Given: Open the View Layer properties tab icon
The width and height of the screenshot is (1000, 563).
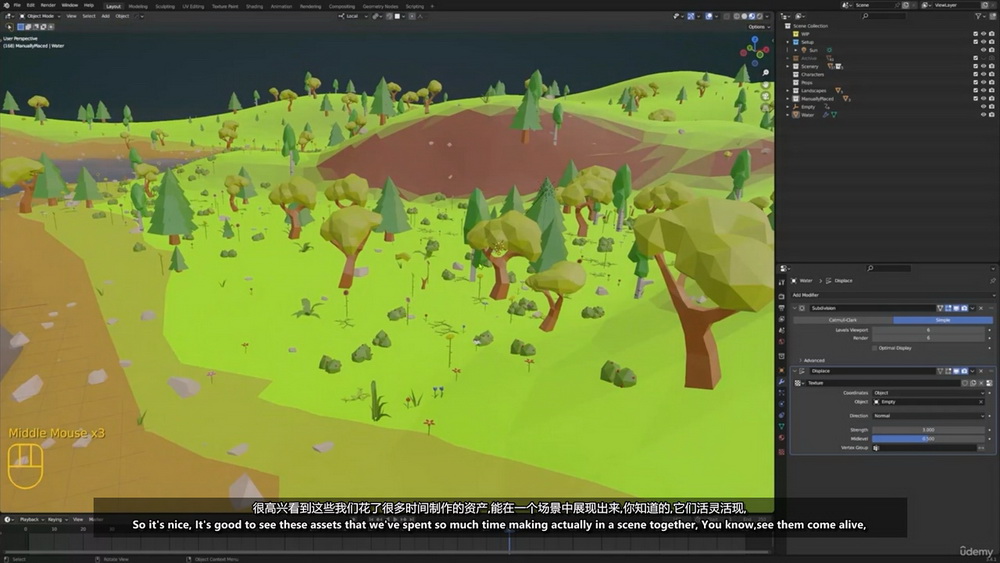Looking at the screenshot, I should coord(781,319).
